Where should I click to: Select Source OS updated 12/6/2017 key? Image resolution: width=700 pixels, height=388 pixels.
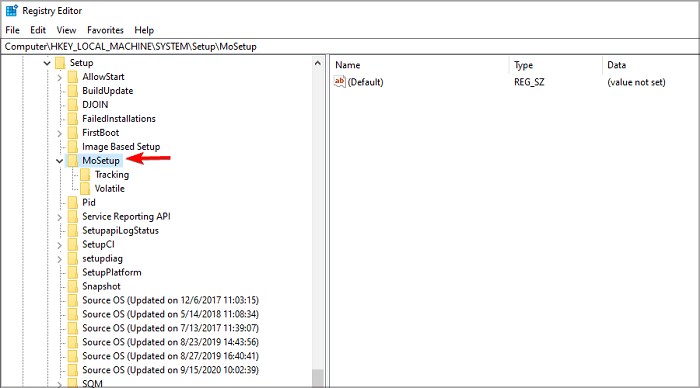[170, 300]
